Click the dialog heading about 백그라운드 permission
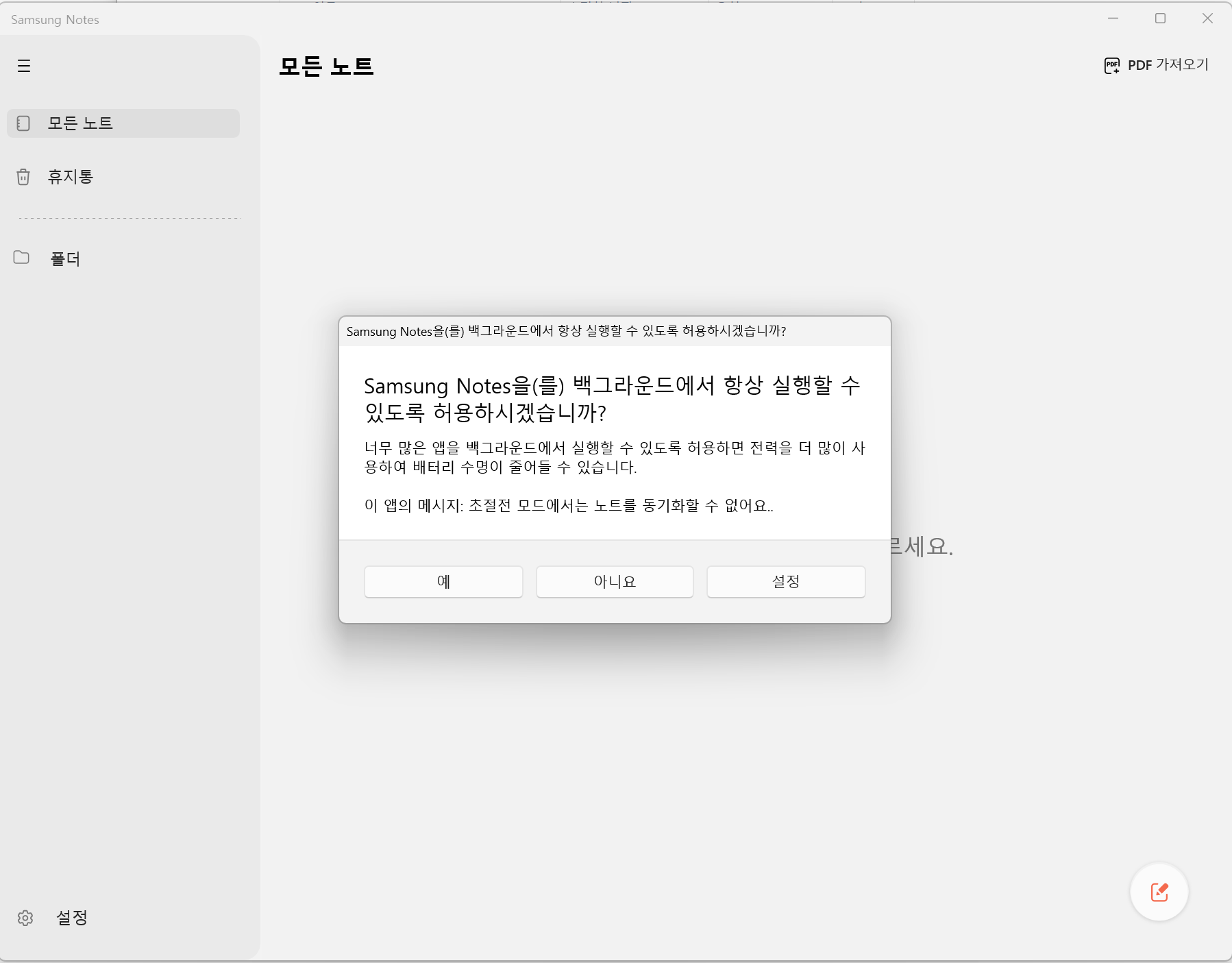The width and height of the screenshot is (1232, 963). [612, 399]
